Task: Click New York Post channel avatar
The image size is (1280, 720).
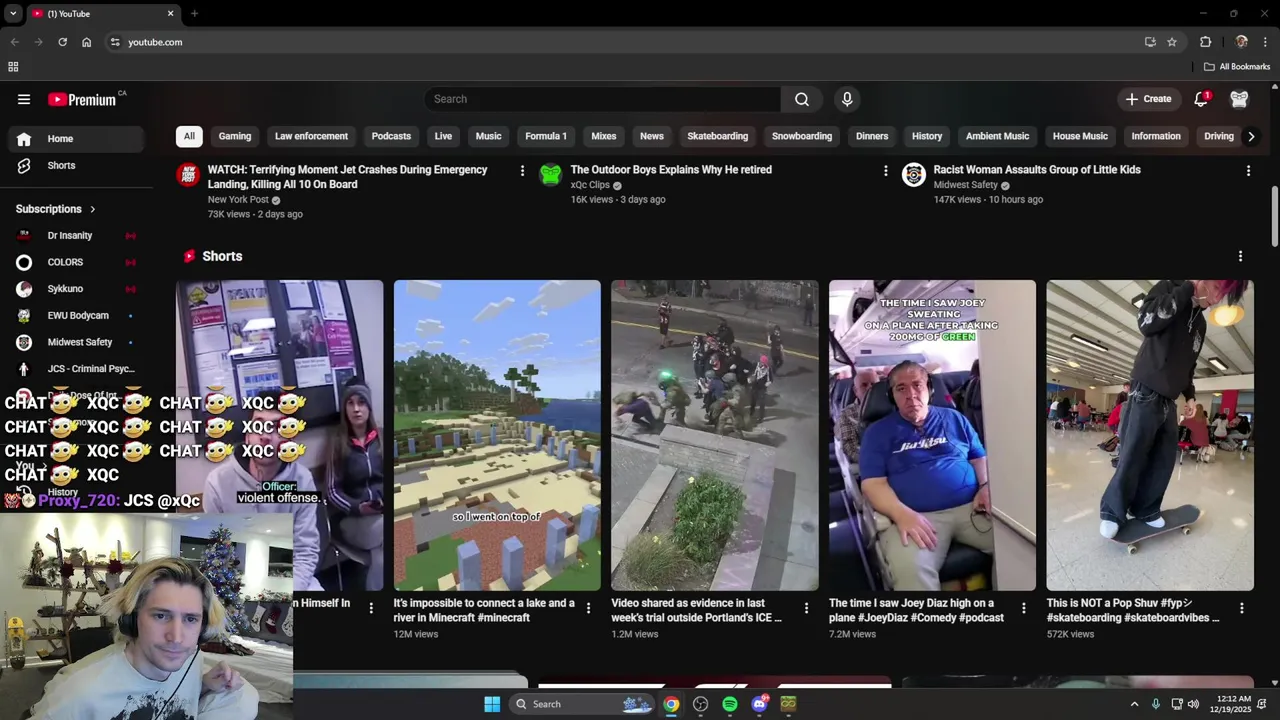Action: (188, 175)
